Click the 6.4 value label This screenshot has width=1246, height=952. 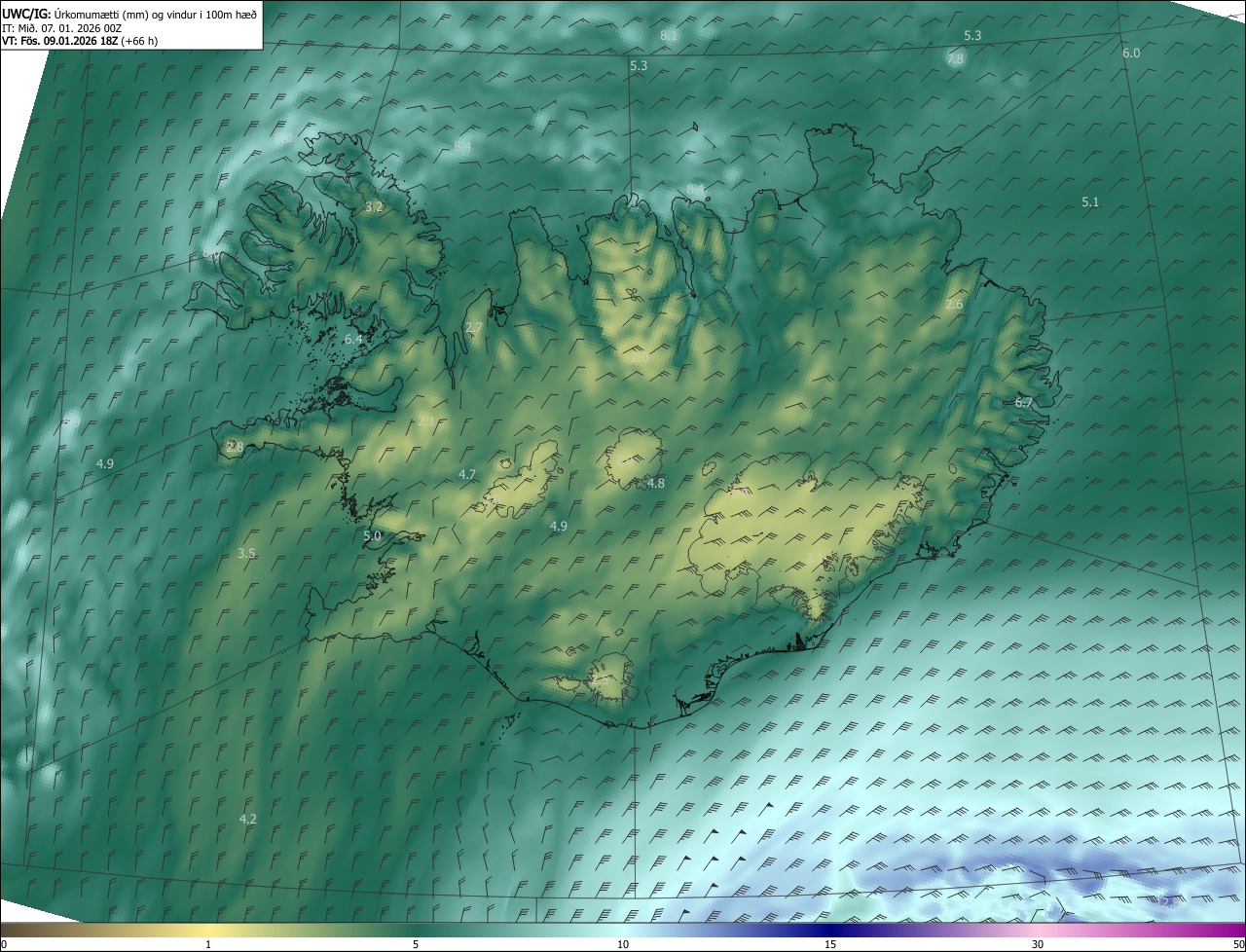[x=353, y=340]
